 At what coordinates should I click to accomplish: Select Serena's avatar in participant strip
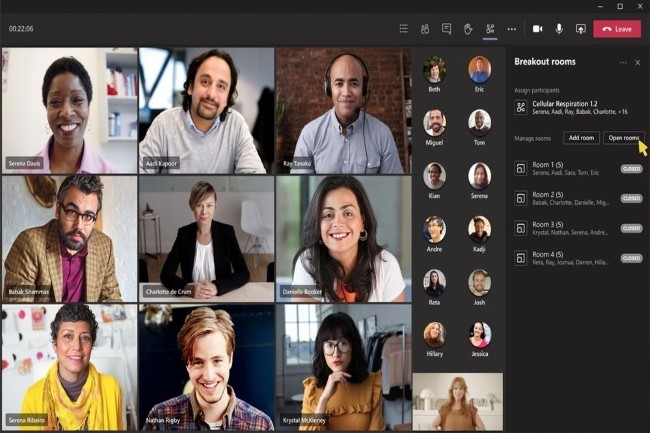pyautogui.click(x=480, y=176)
